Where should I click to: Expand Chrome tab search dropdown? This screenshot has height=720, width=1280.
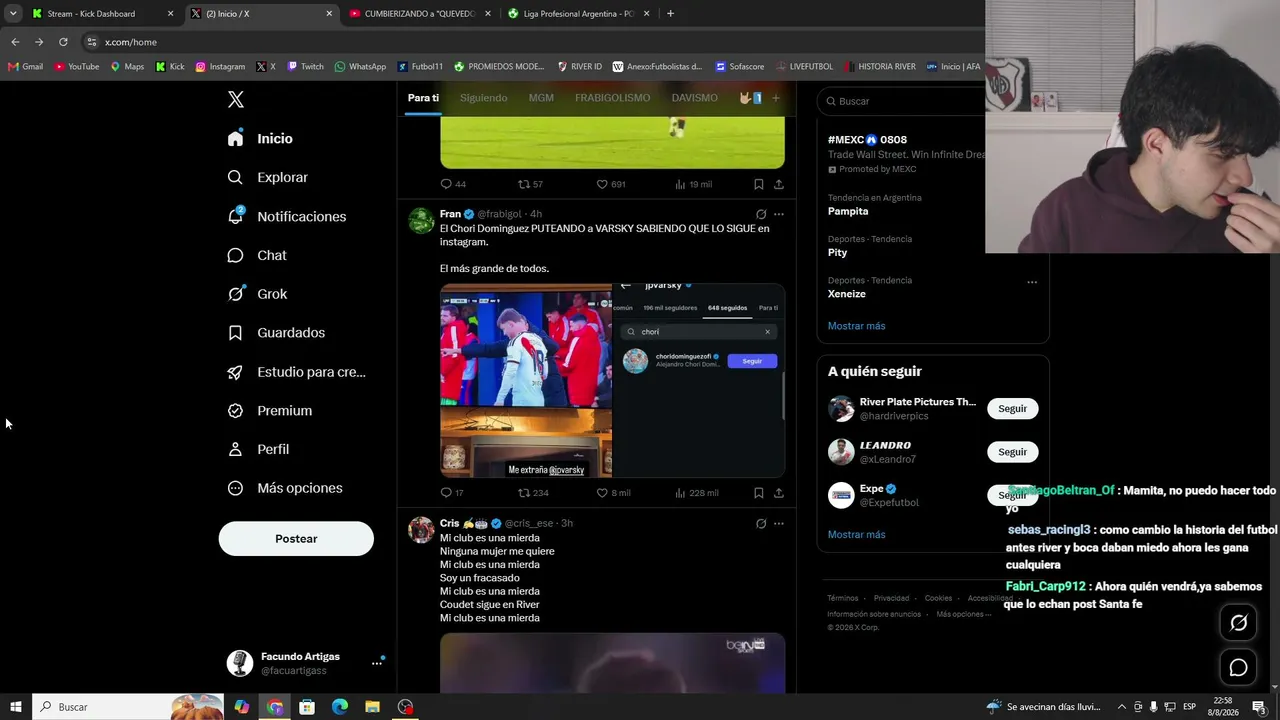click(13, 13)
